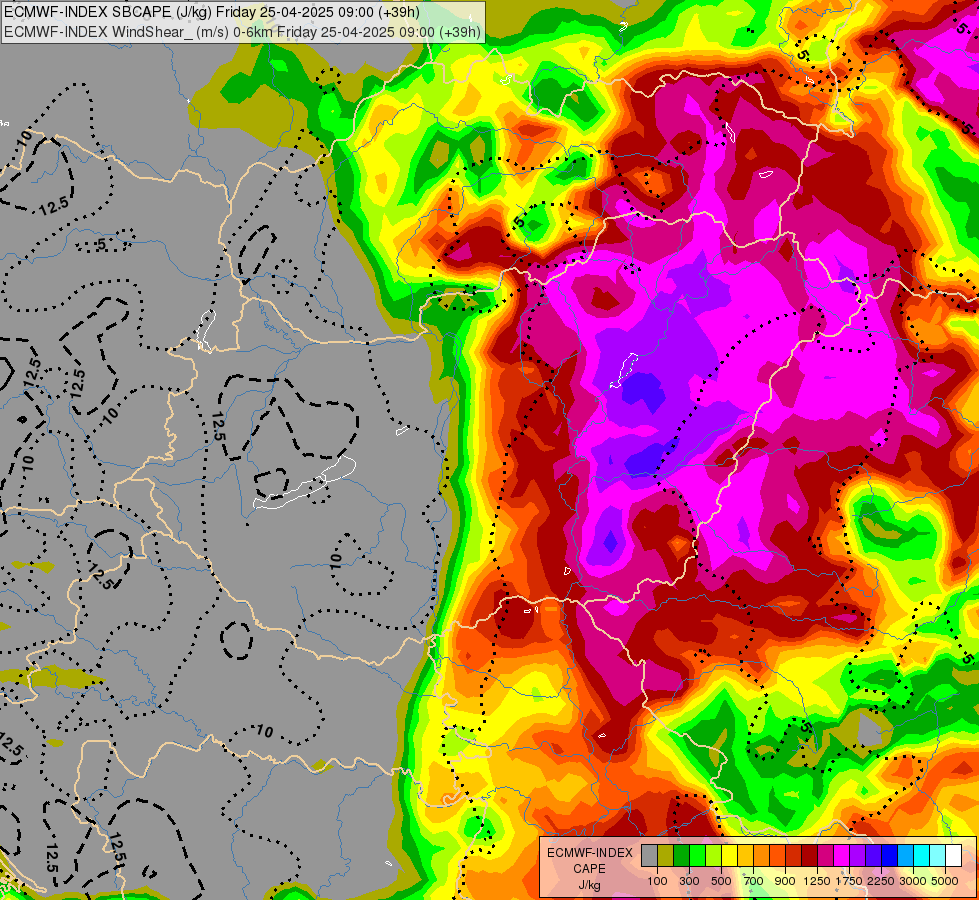
Task: Click the bright green legend swatch
Action: pyautogui.click(x=697, y=856)
